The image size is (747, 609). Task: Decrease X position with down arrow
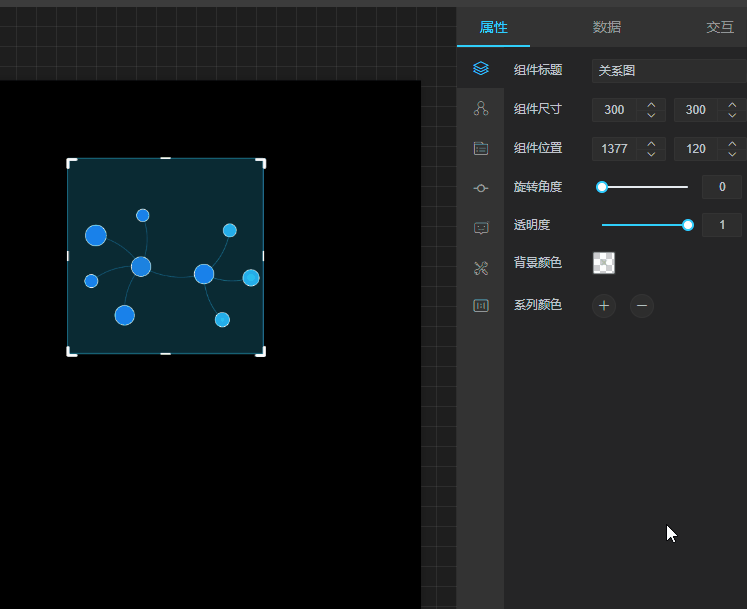[651, 154]
